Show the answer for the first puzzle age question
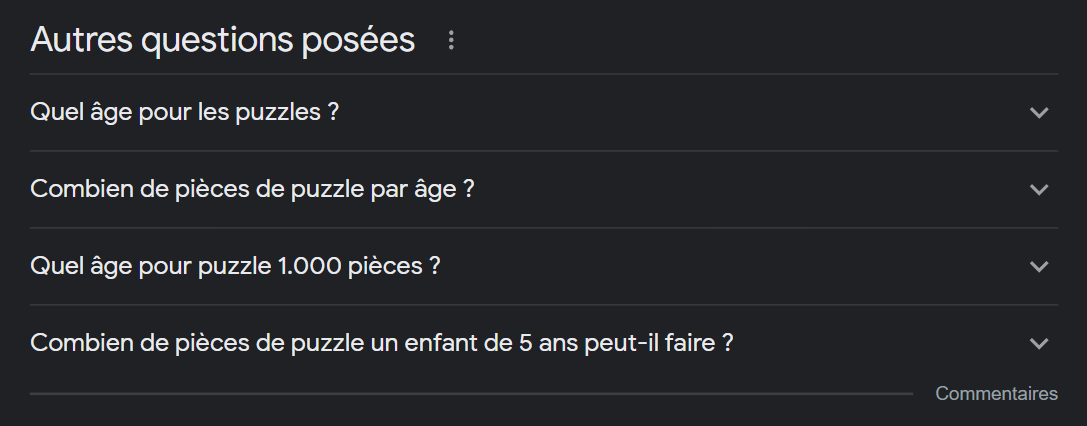This screenshot has height=426, width=1087. tap(185, 112)
